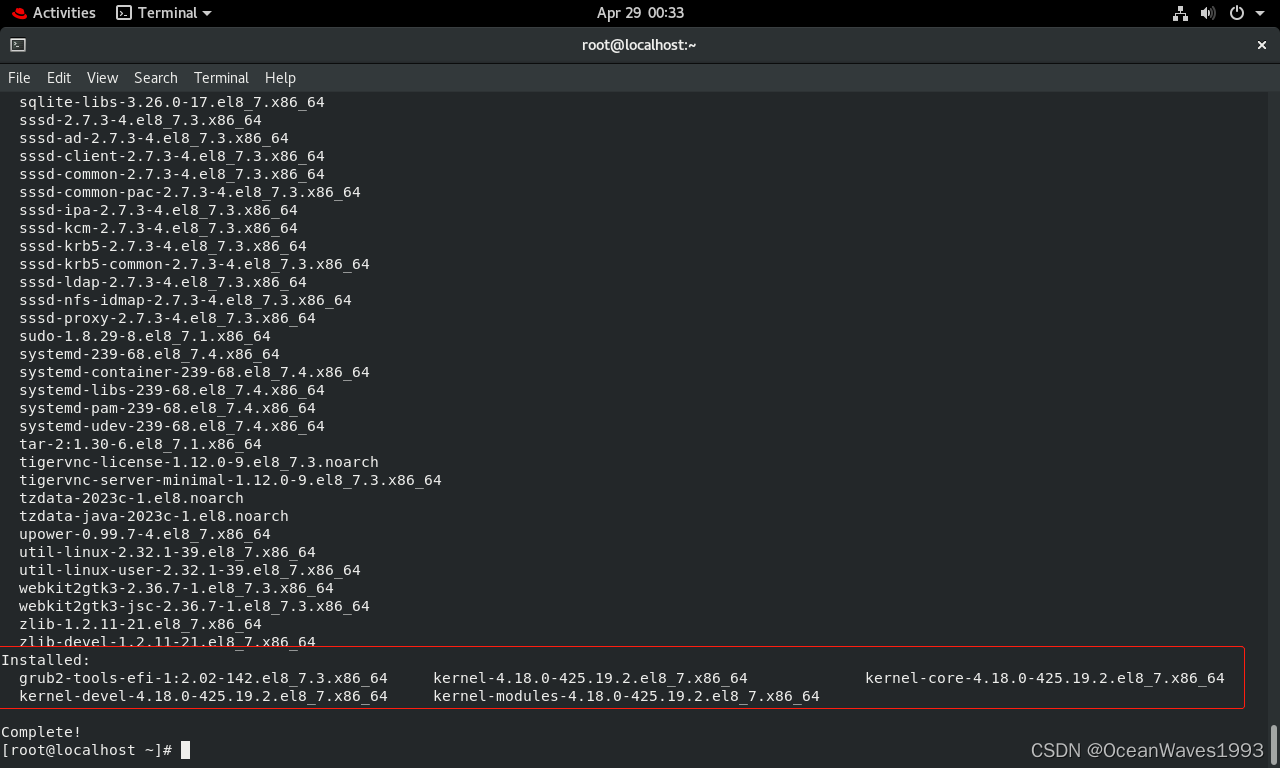Click the line tzdata-2023c-1.el8.noarch
The image size is (1280, 768).
point(131,498)
